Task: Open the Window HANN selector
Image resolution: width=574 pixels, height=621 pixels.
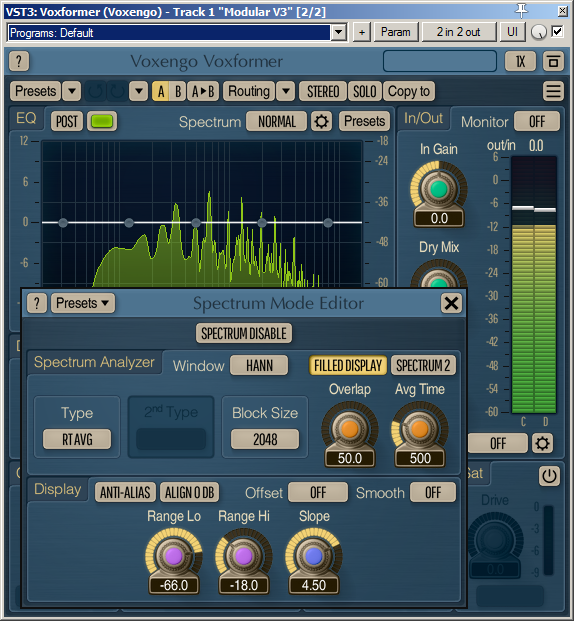Action: click(x=259, y=365)
